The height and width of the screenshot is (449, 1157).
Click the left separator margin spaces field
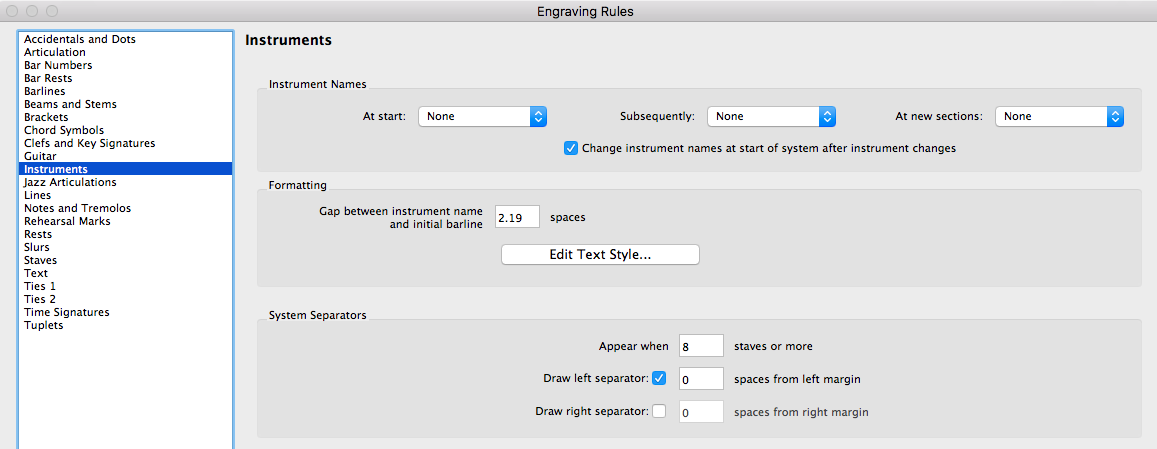[700, 379]
